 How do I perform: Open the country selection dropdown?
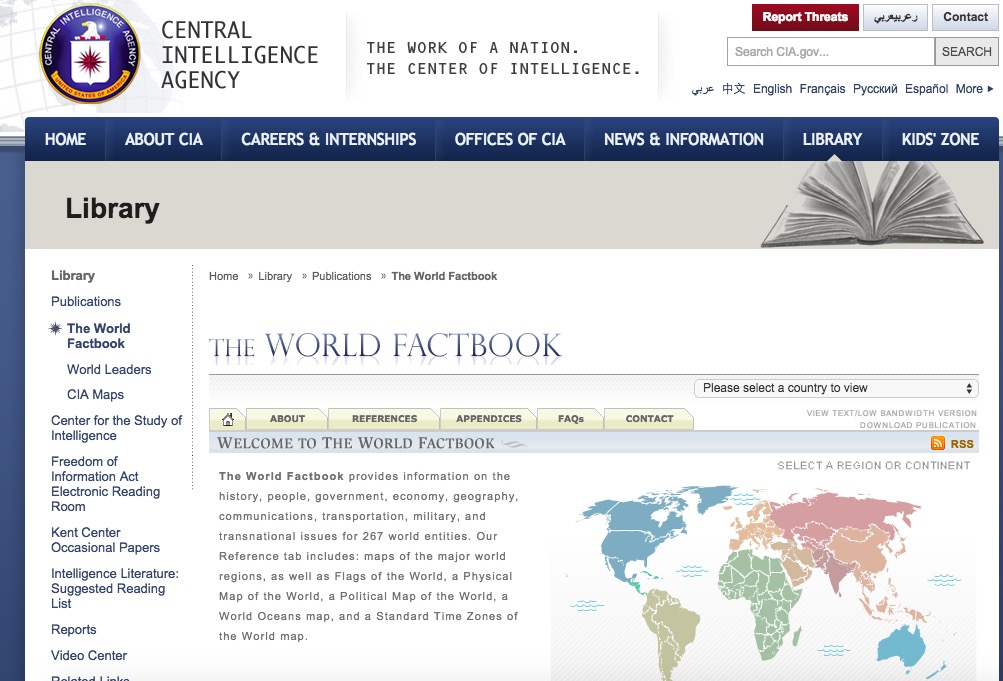tap(835, 388)
